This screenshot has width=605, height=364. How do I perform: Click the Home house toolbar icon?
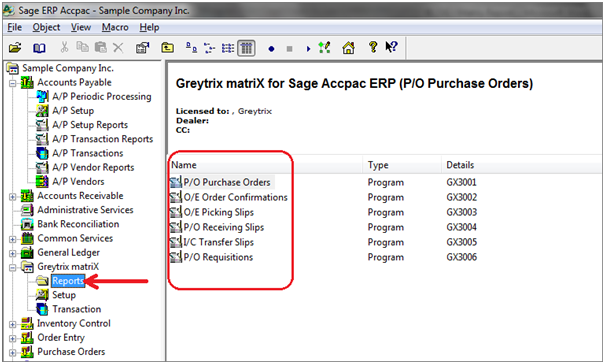tap(348, 48)
